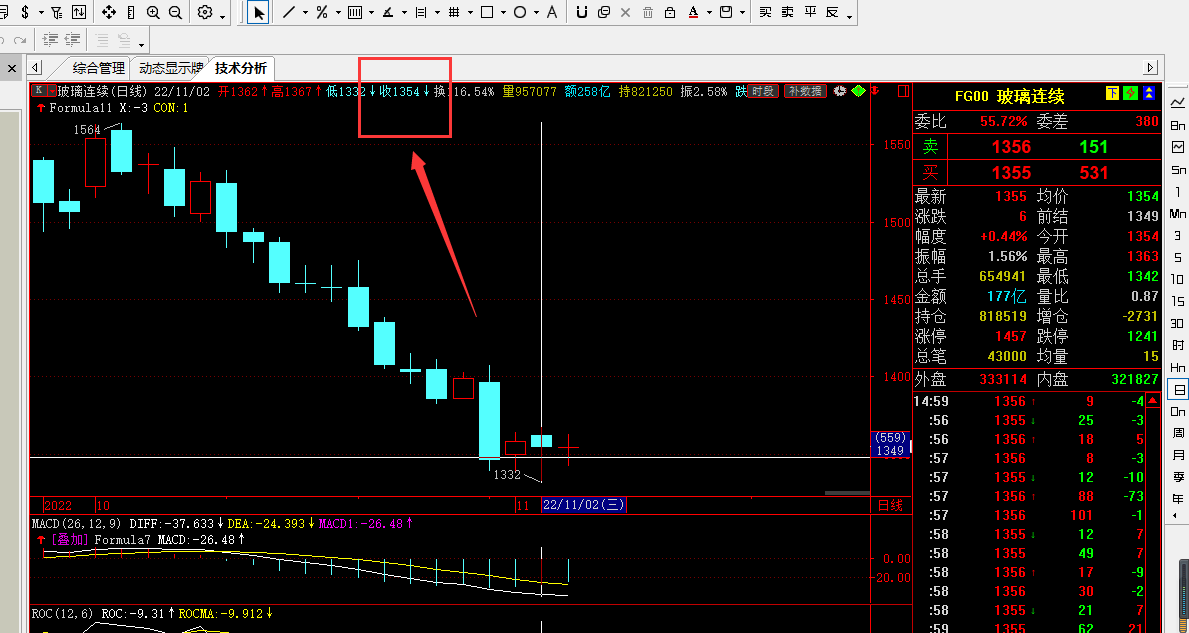Open trade toolbar overflow arrow after 反
1189x633 pixels.
pyautogui.click(x=849, y=16)
